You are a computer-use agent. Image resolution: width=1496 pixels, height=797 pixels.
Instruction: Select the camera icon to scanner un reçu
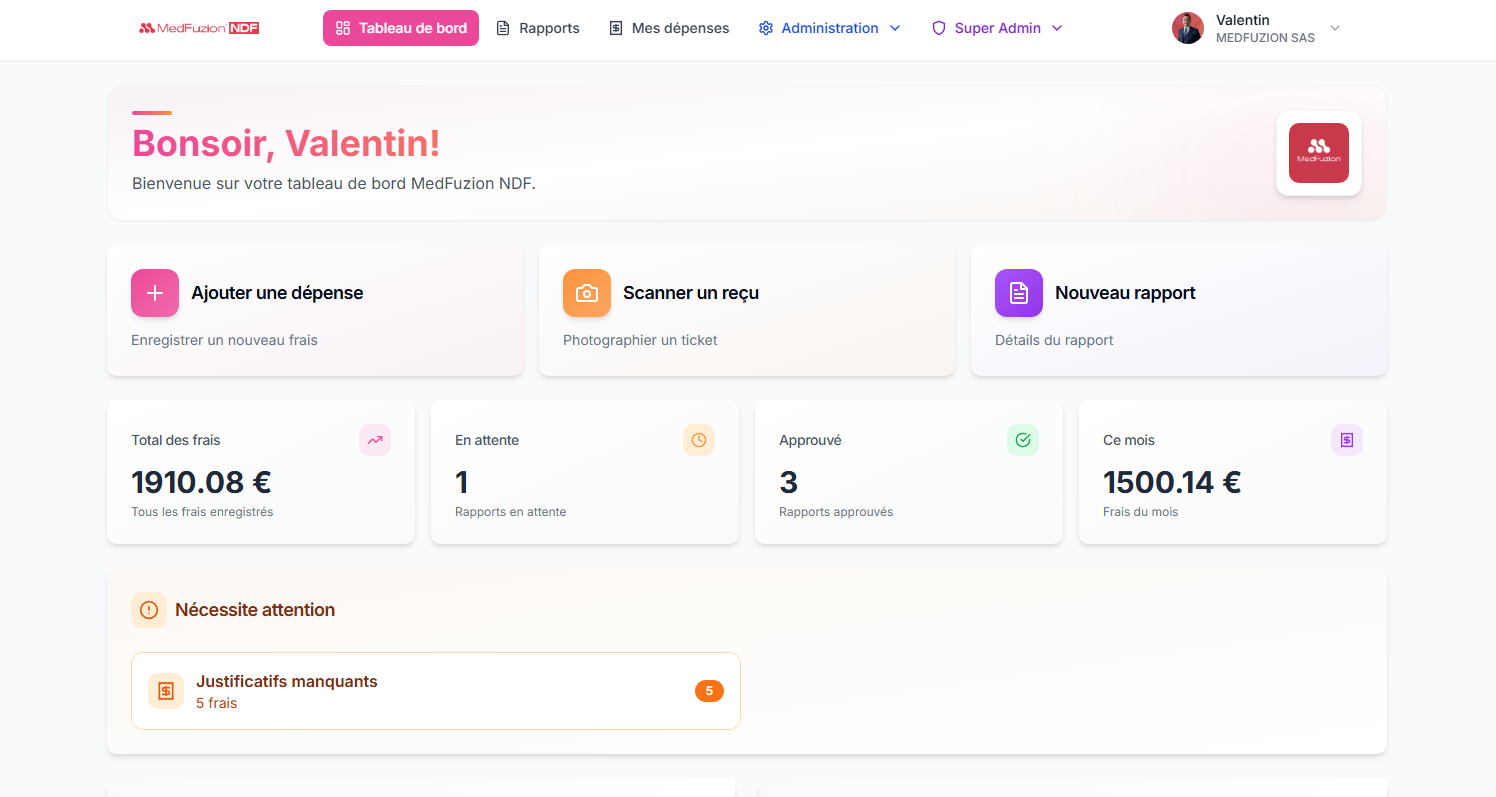[587, 292]
